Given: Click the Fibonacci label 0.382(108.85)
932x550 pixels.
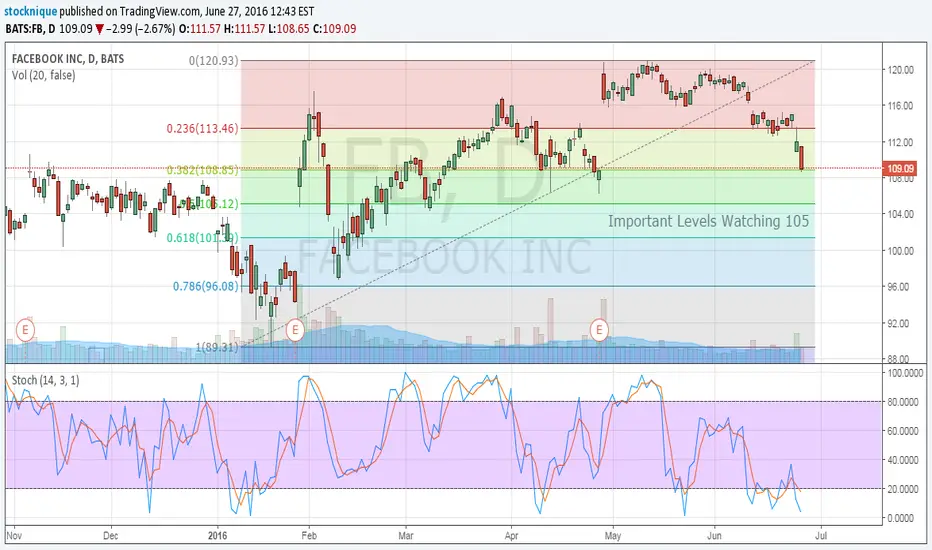Looking at the screenshot, I should pyautogui.click(x=202, y=170).
